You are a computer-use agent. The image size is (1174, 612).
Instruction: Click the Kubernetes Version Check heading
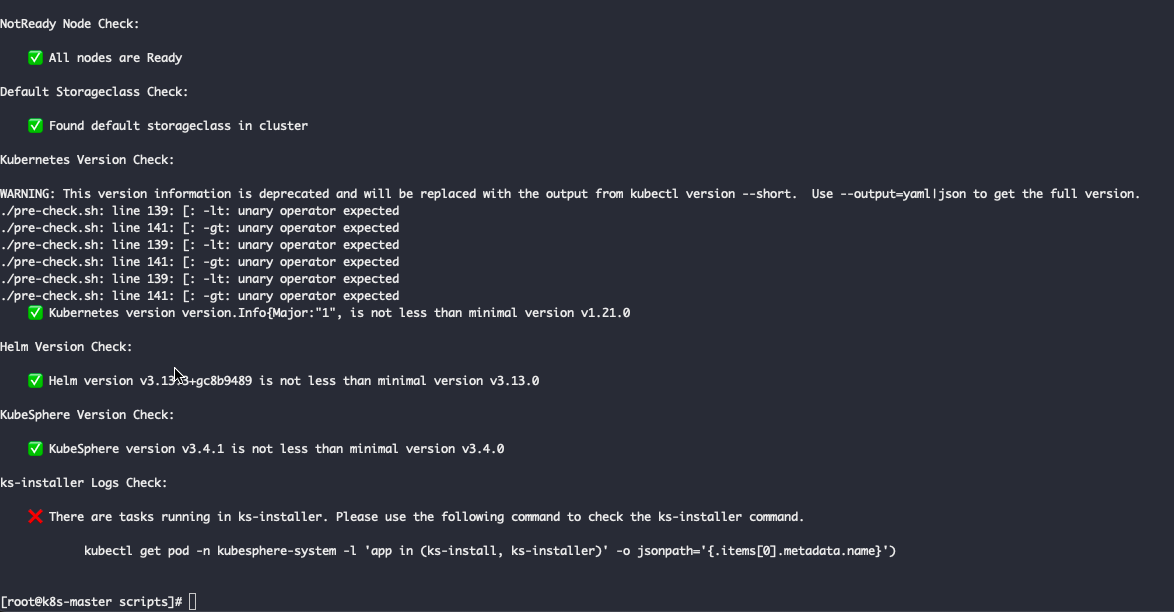(x=87, y=160)
